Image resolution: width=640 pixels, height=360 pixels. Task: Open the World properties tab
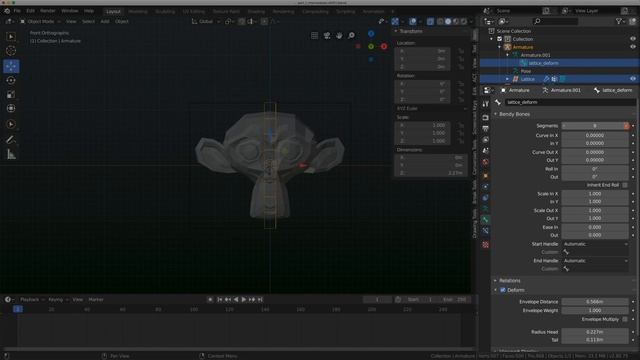pyautogui.click(x=485, y=162)
